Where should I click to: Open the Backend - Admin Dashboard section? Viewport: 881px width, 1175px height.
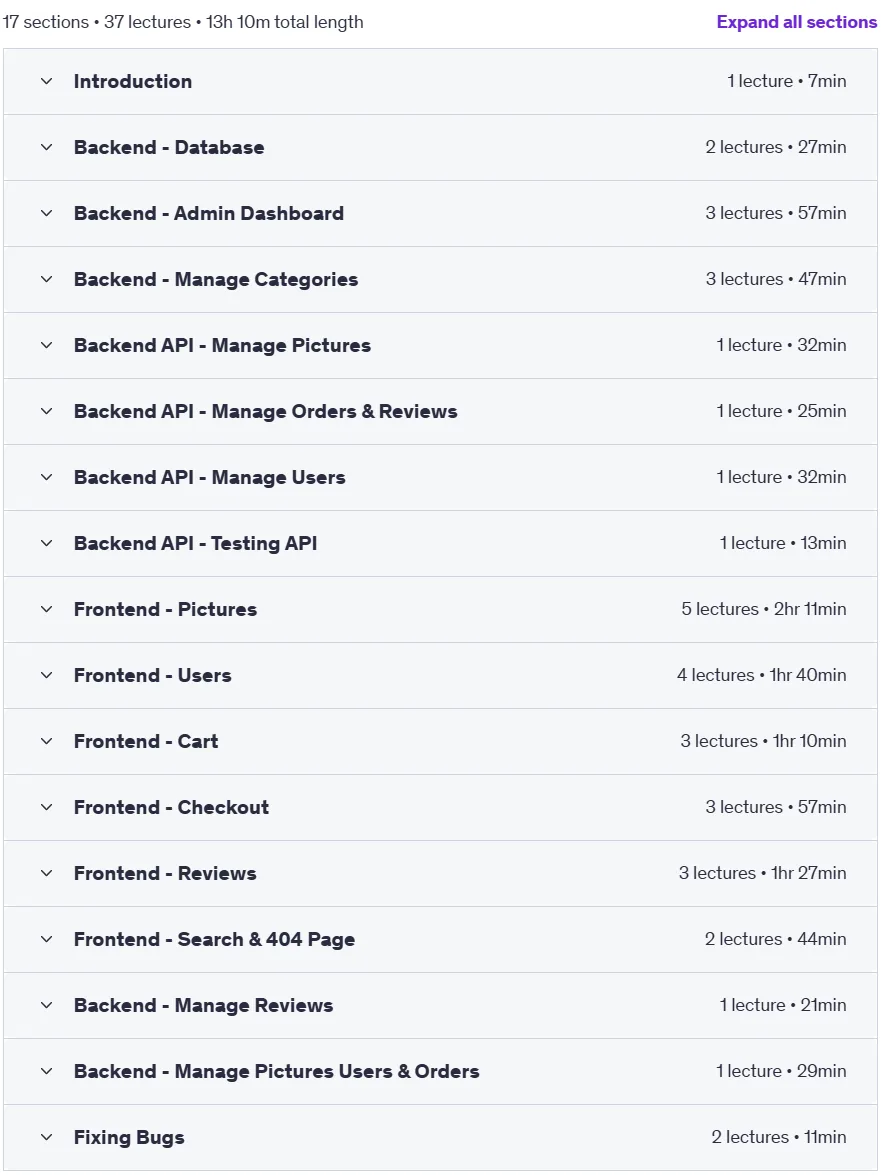click(440, 213)
